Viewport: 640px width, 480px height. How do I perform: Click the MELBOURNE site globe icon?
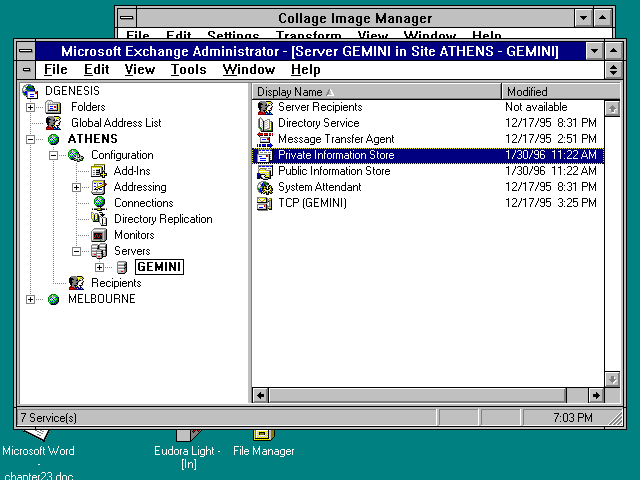point(53,299)
